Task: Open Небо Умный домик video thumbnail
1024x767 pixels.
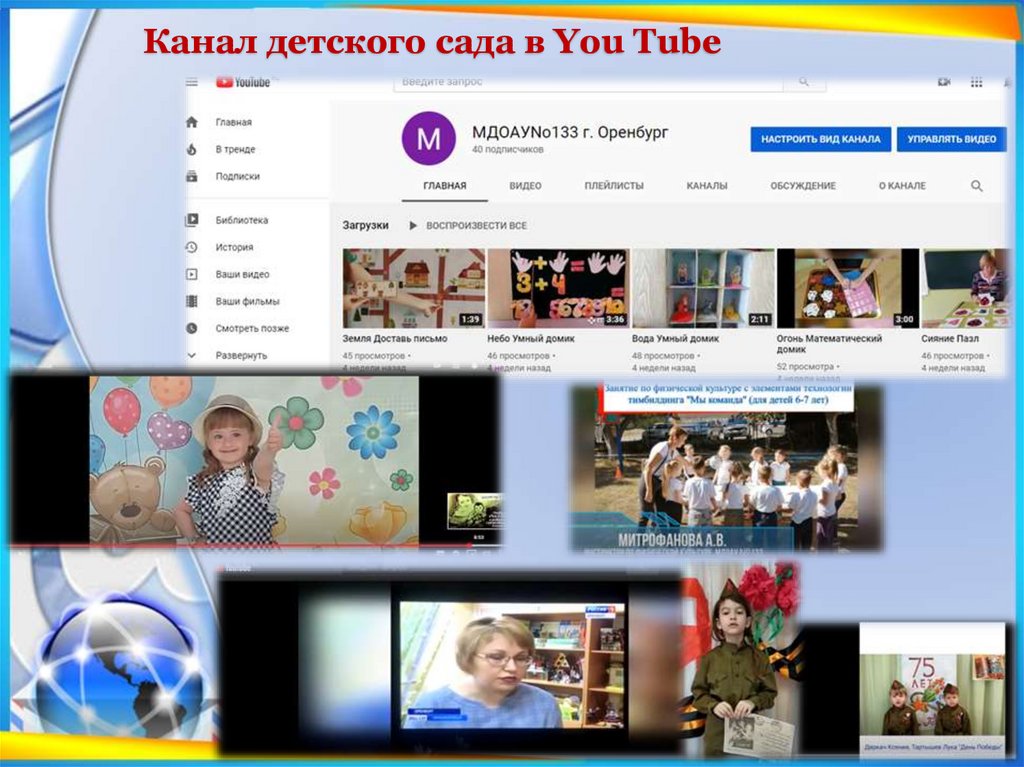Action: [558, 288]
